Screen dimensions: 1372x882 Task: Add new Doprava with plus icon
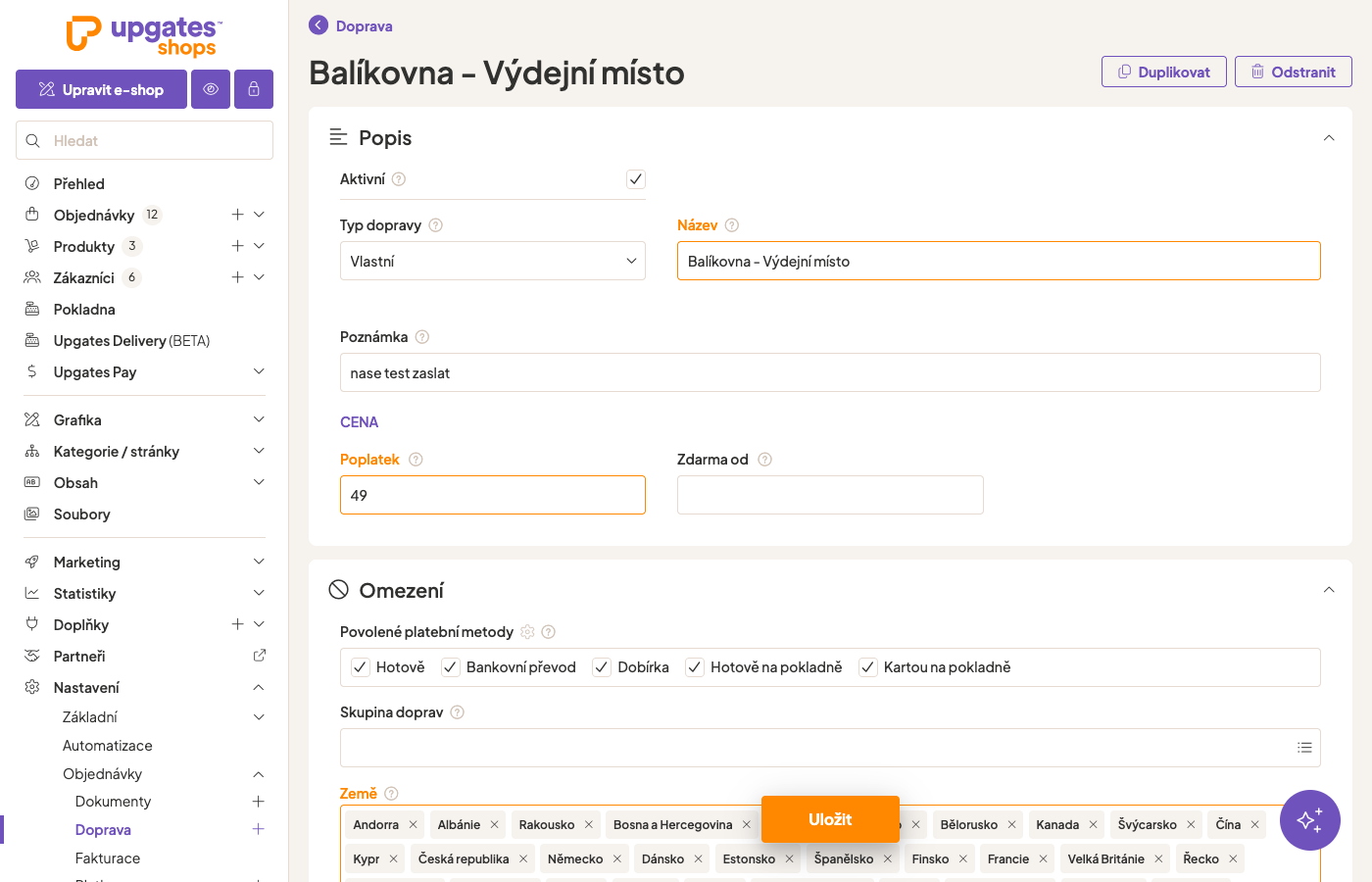tap(259, 829)
